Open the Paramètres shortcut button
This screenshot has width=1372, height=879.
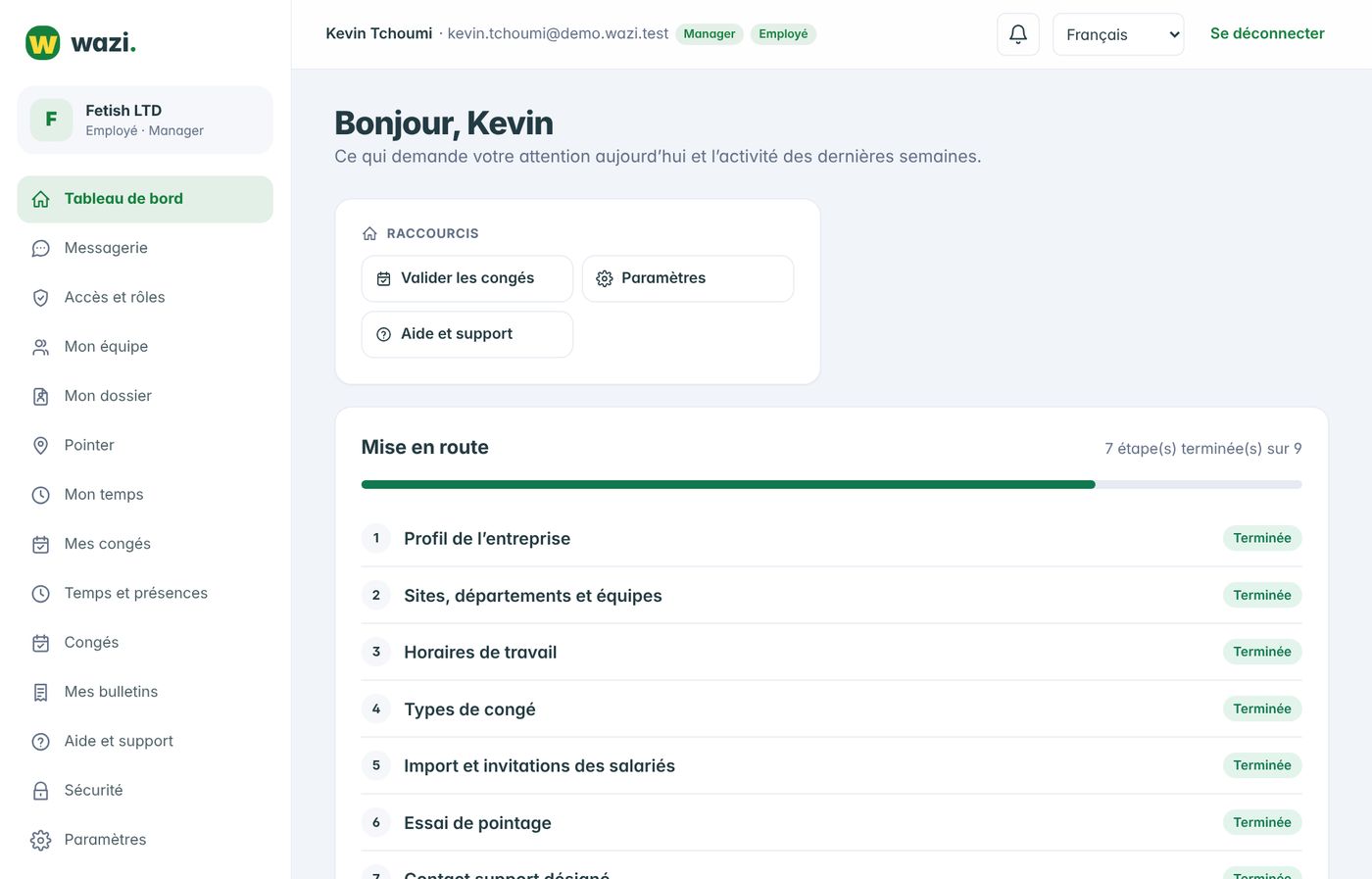click(688, 278)
